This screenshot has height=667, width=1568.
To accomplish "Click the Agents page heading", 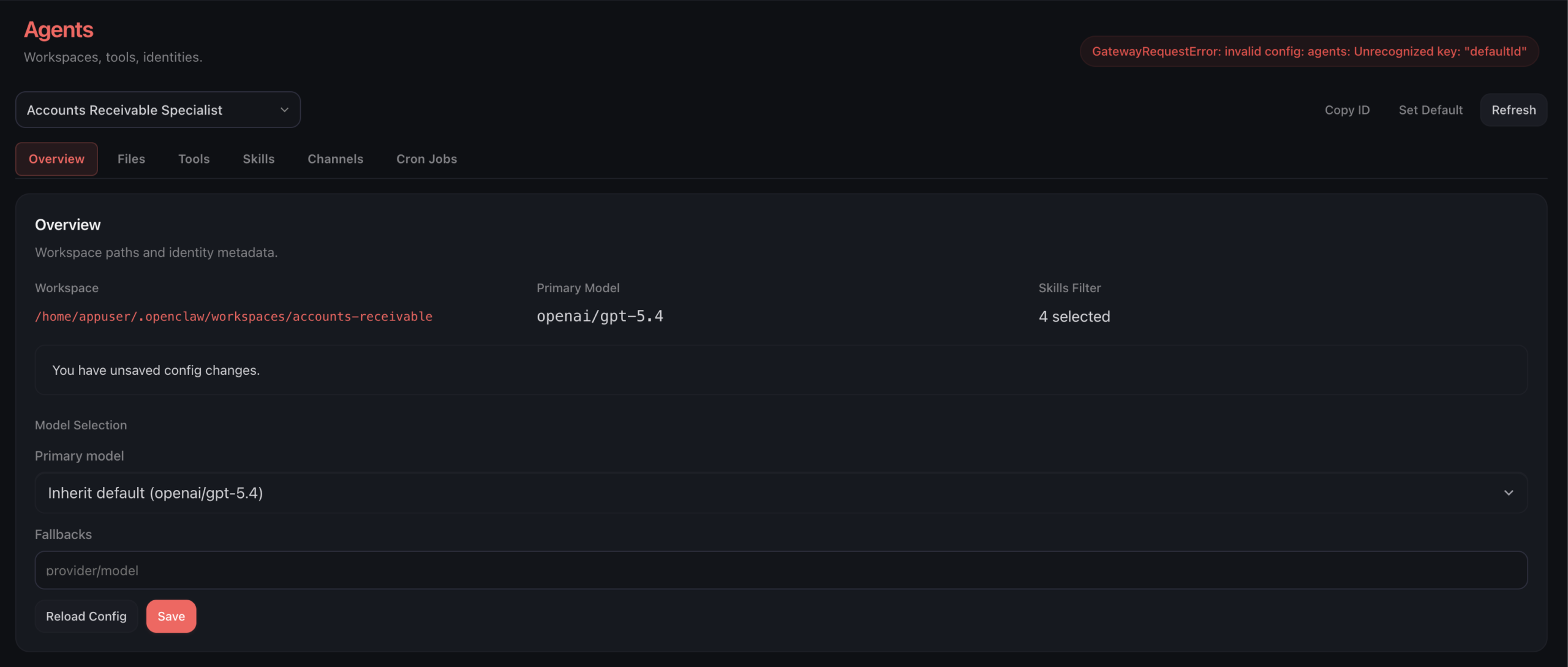I will coord(58,29).
